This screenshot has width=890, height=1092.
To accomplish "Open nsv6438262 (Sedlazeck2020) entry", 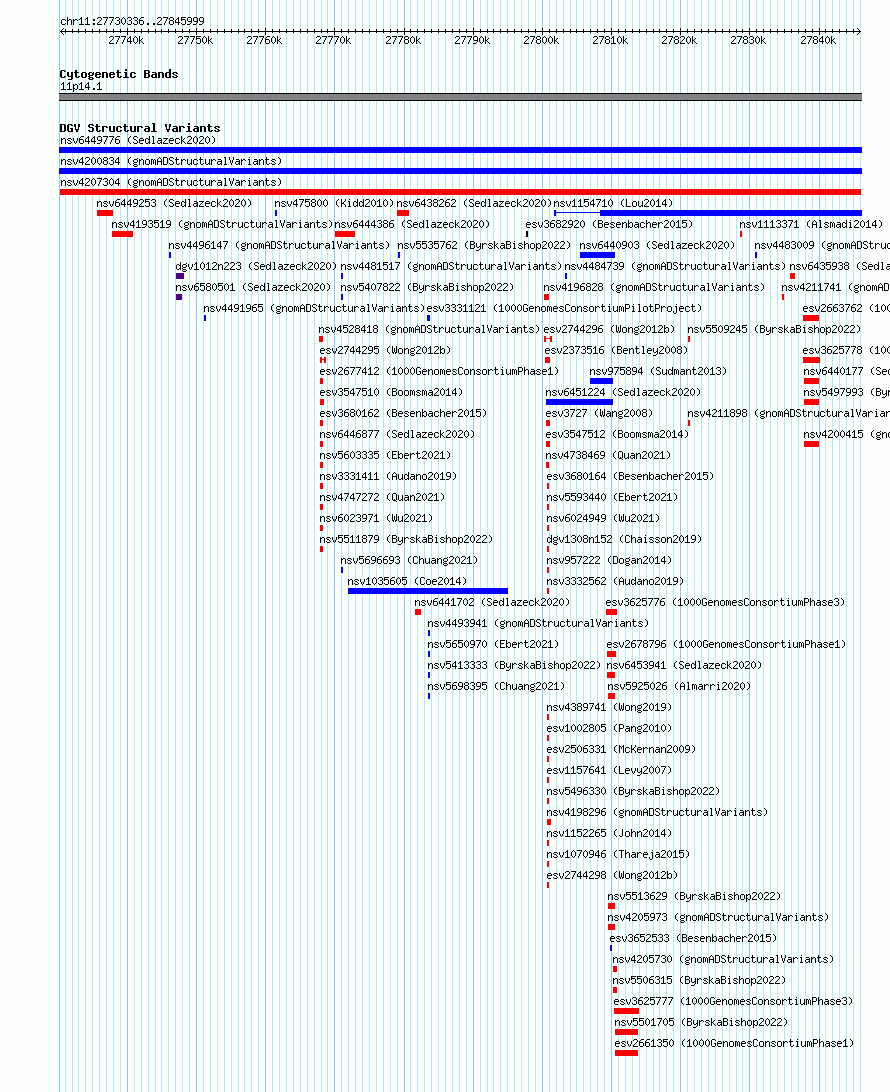I will [x=474, y=203].
